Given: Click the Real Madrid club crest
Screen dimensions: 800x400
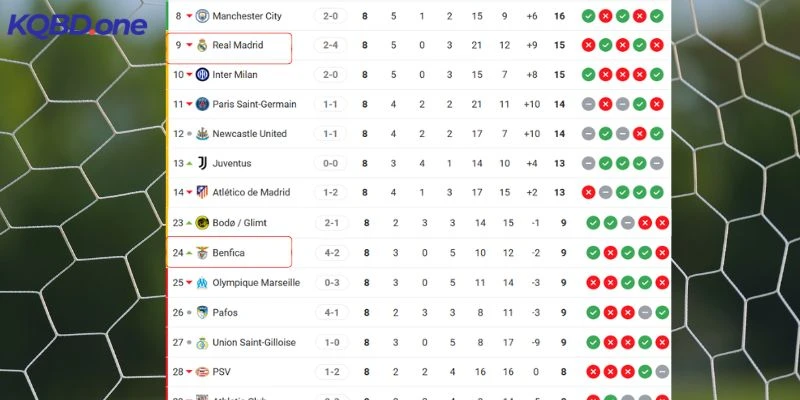Looking at the screenshot, I should coord(202,45).
